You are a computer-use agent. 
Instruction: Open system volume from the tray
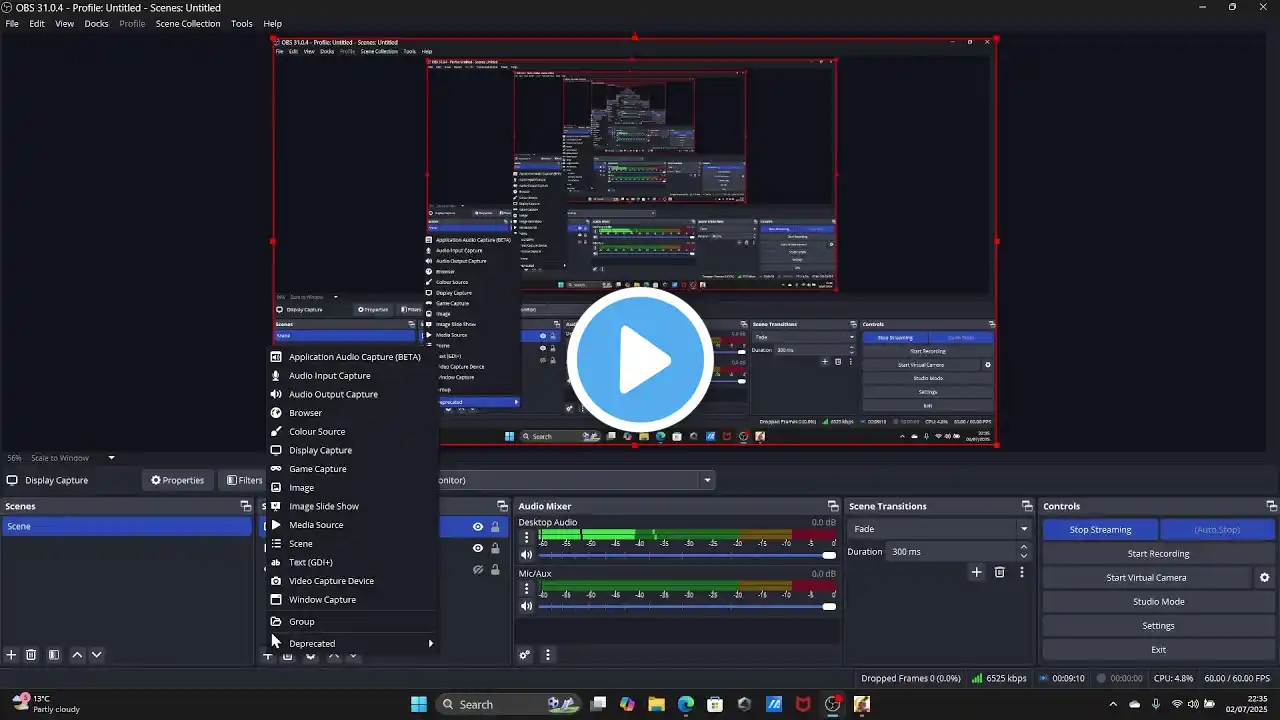click(1193, 704)
